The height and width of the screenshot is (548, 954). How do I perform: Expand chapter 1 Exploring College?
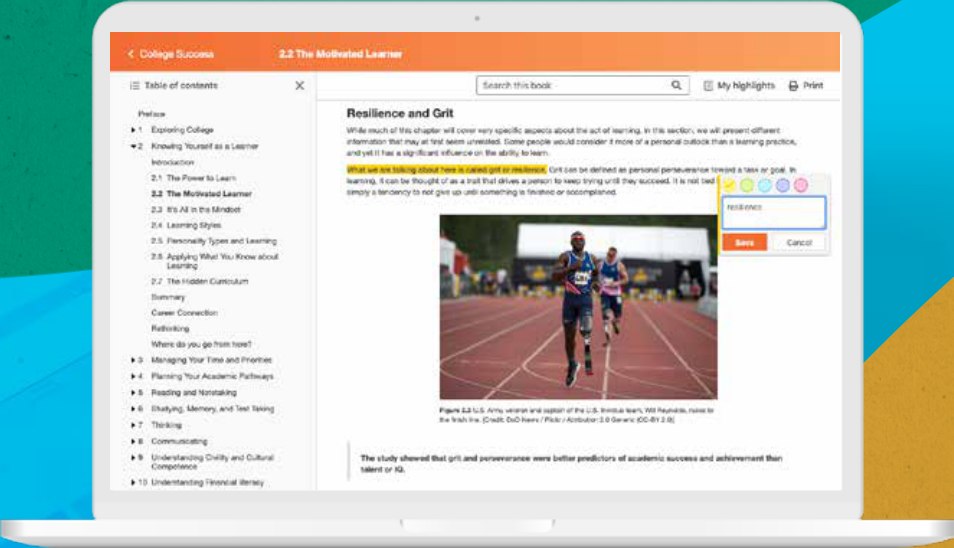point(133,130)
